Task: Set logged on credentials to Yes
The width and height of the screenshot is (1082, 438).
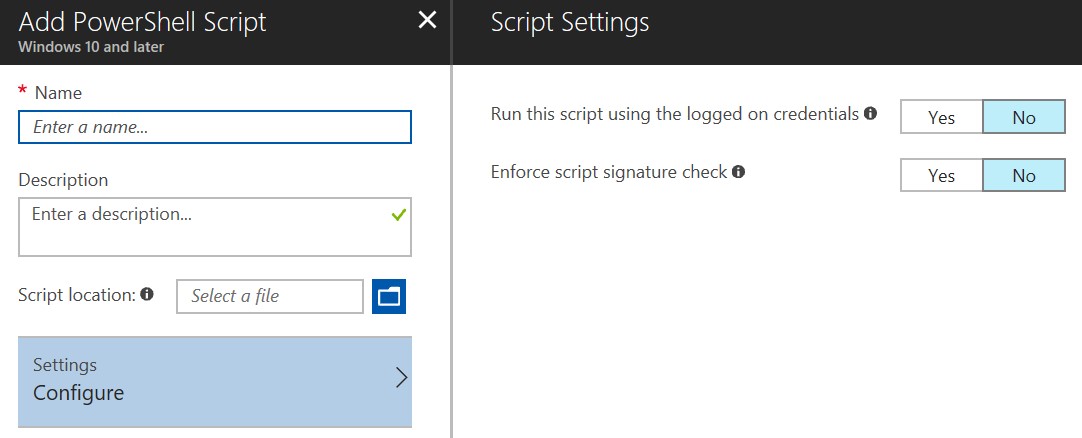Action: click(941, 117)
